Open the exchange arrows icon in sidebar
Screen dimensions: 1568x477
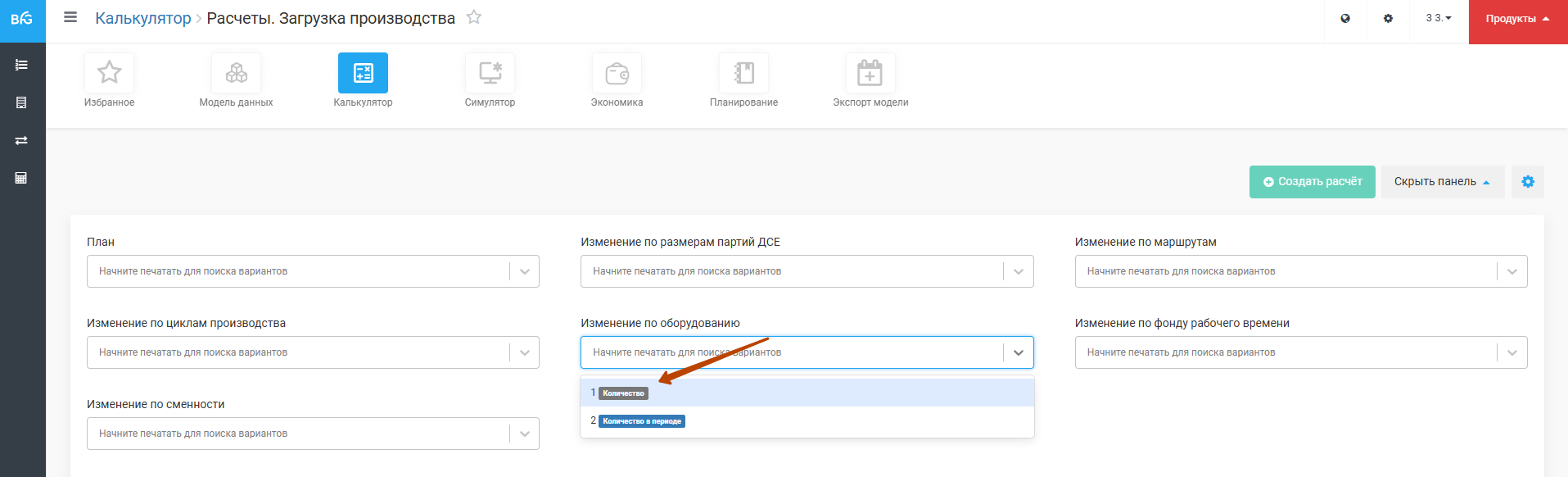21,140
